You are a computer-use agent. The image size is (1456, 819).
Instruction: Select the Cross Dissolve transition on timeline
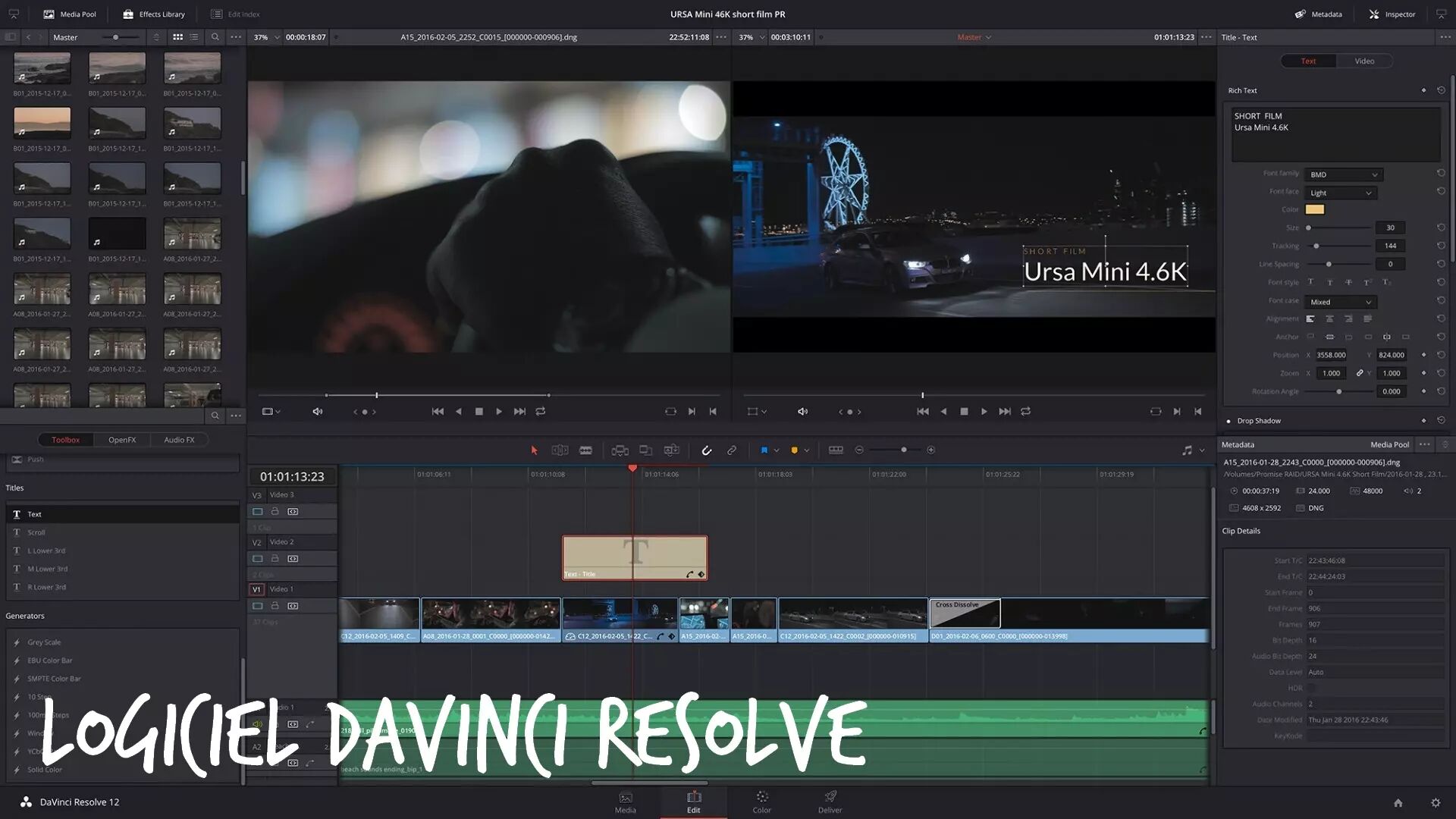(965, 613)
